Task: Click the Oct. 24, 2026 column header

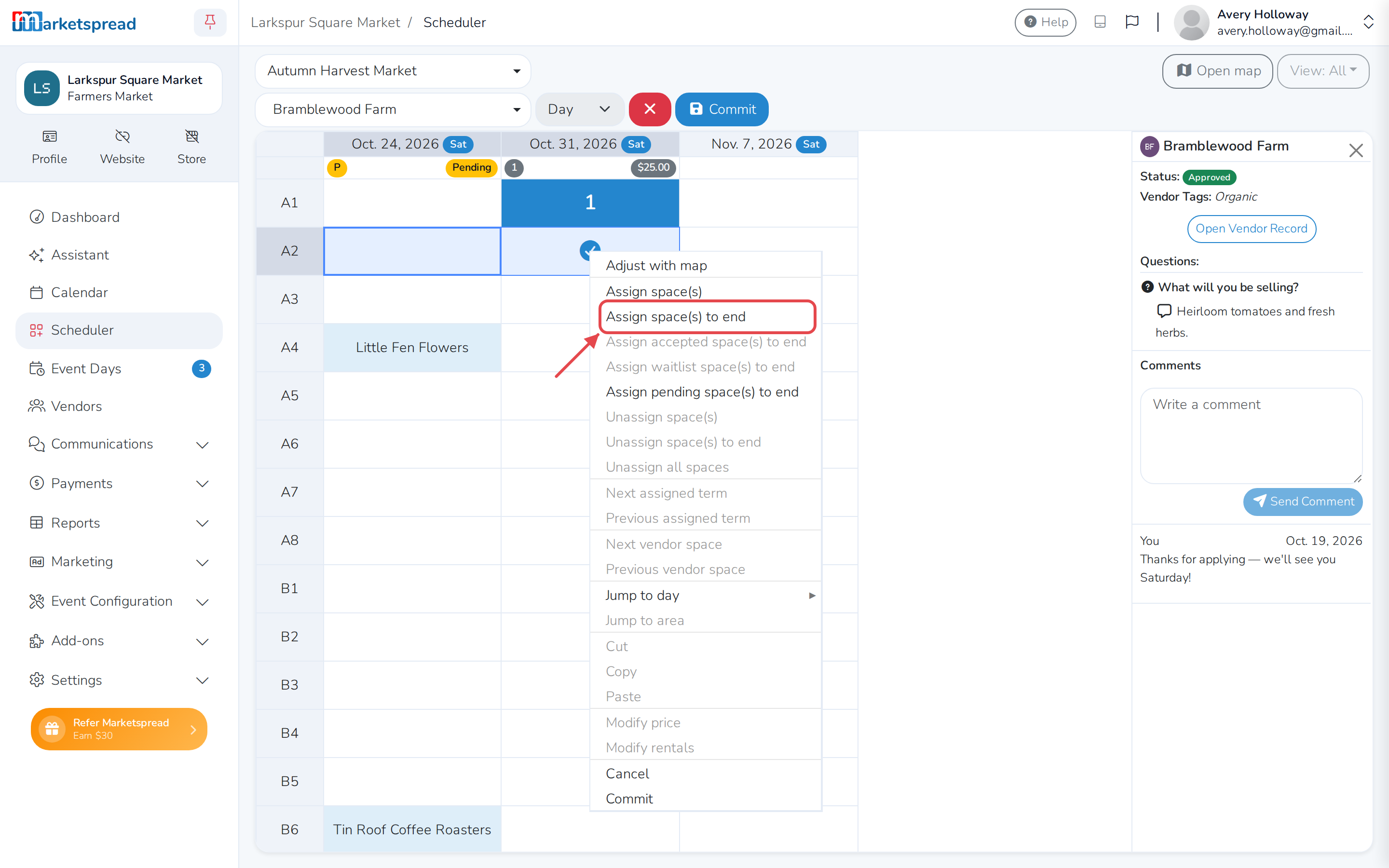Action: tap(411, 144)
